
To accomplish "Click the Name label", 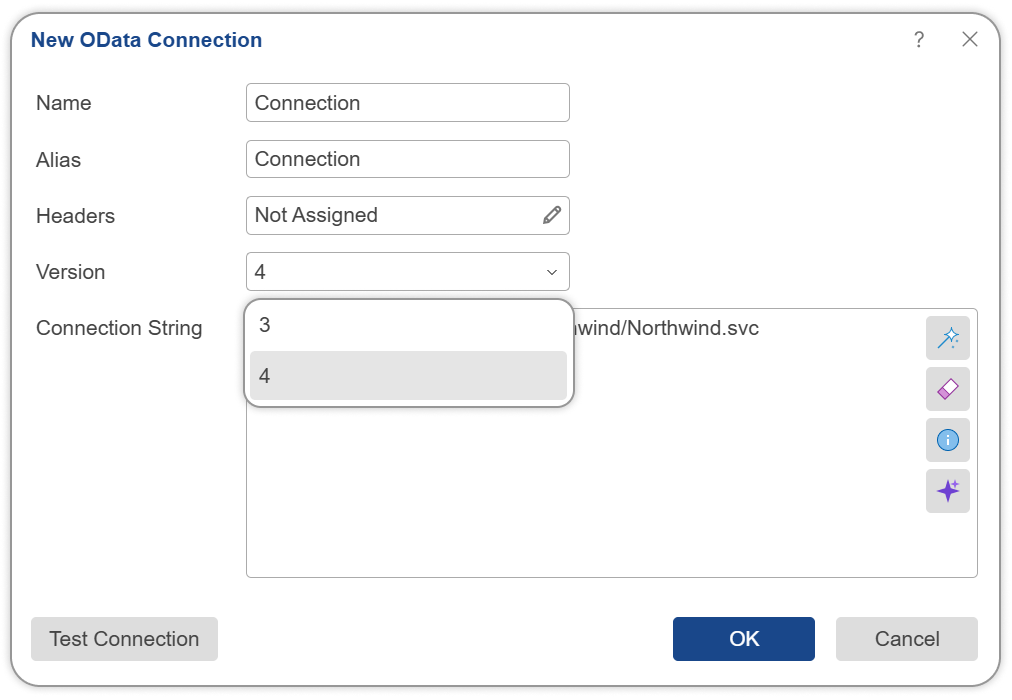I will (64, 103).
